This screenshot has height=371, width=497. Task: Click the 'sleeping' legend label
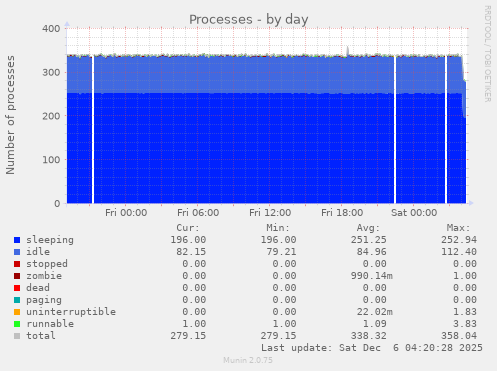(50, 240)
